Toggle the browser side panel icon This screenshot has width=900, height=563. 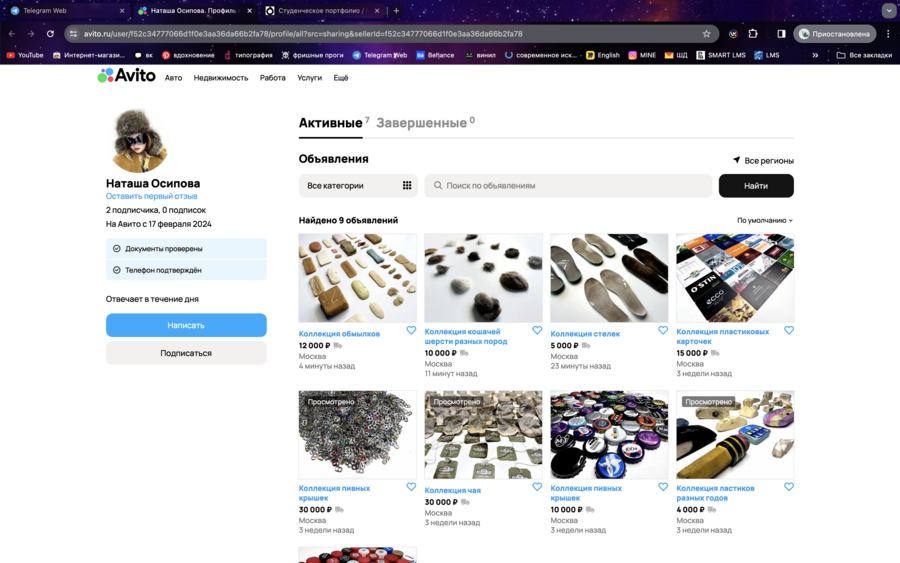click(781, 34)
